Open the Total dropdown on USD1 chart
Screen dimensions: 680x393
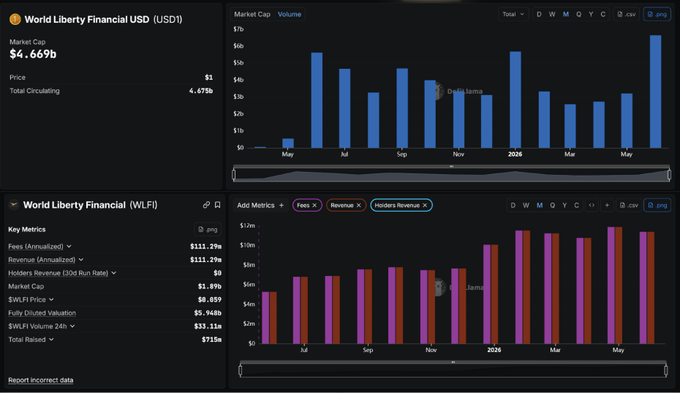coord(513,14)
